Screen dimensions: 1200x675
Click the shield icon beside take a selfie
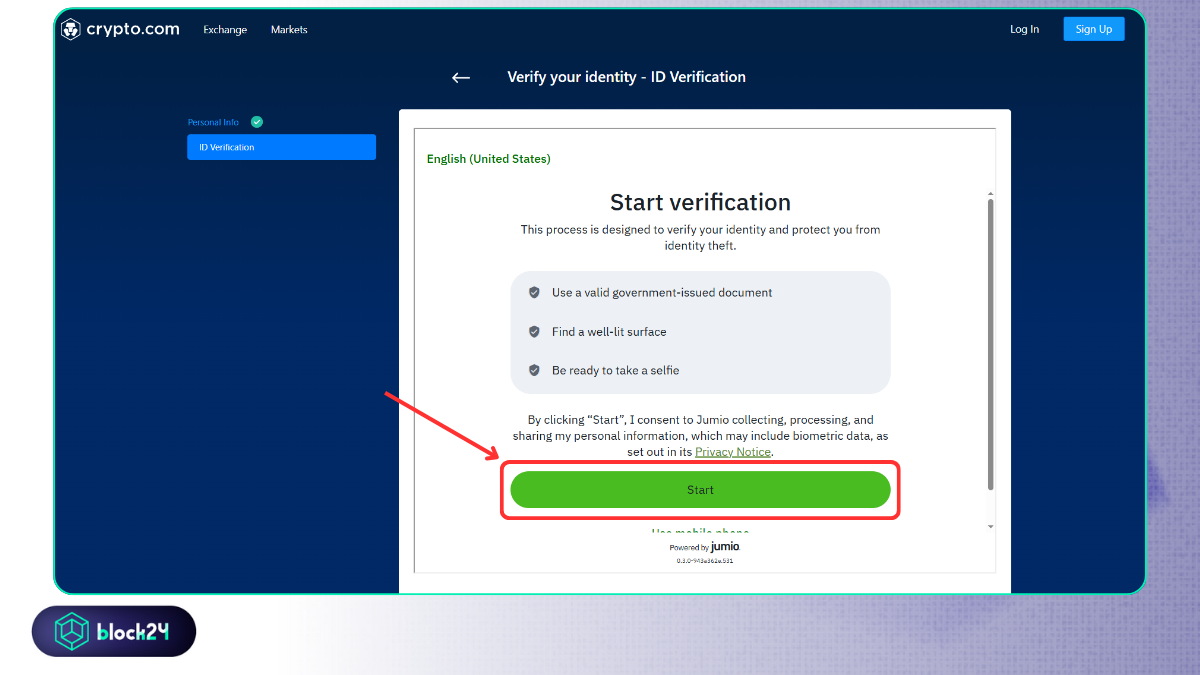[534, 371]
